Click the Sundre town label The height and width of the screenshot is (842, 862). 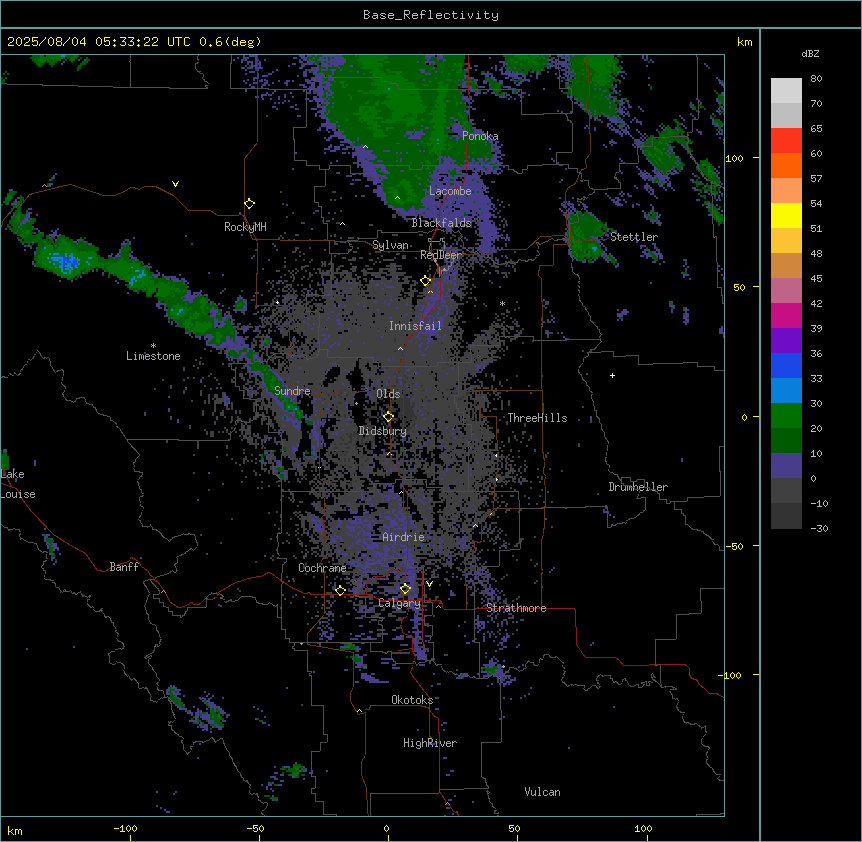tap(292, 391)
